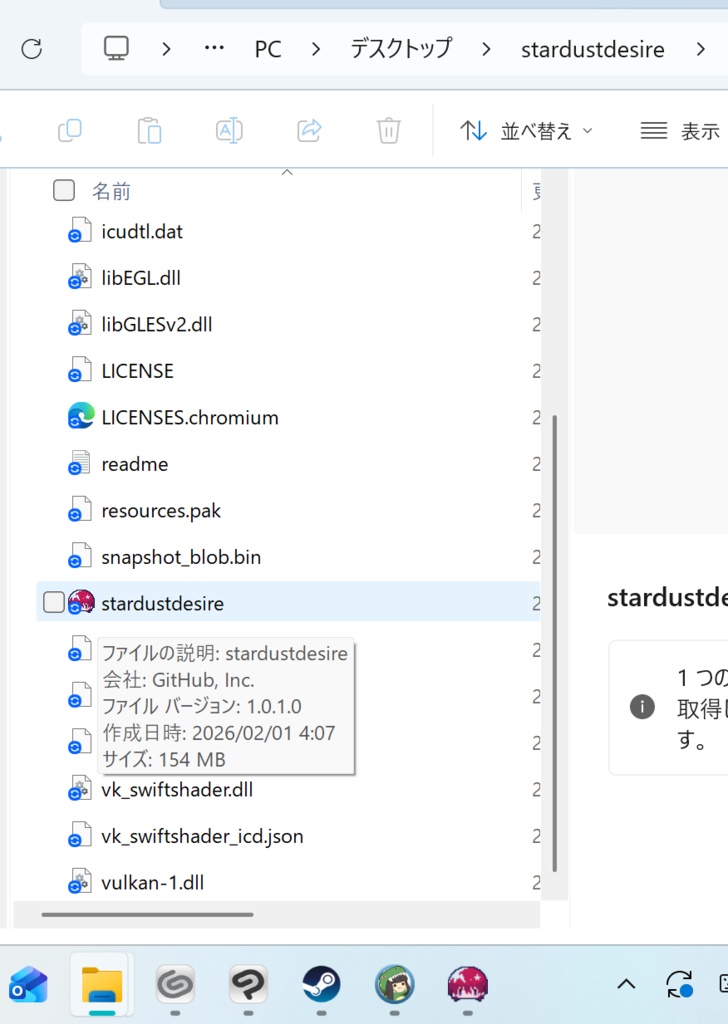The height and width of the screenshot is (1024, 728).
Task: Navigate to PC in the breadcrumb
Action: click(x=268, y=49)
